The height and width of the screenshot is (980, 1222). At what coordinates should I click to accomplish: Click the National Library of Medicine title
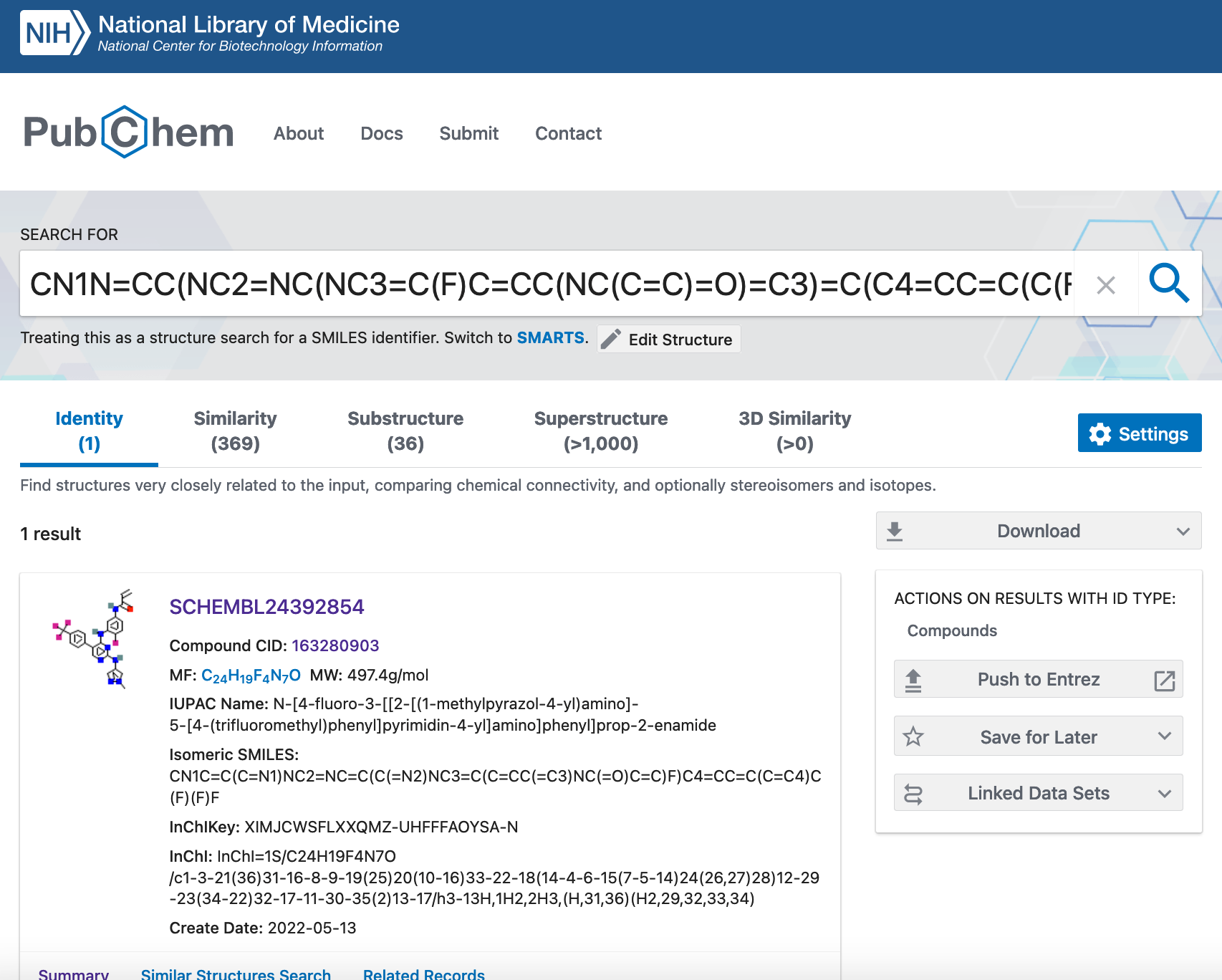(x=249, y=24)
